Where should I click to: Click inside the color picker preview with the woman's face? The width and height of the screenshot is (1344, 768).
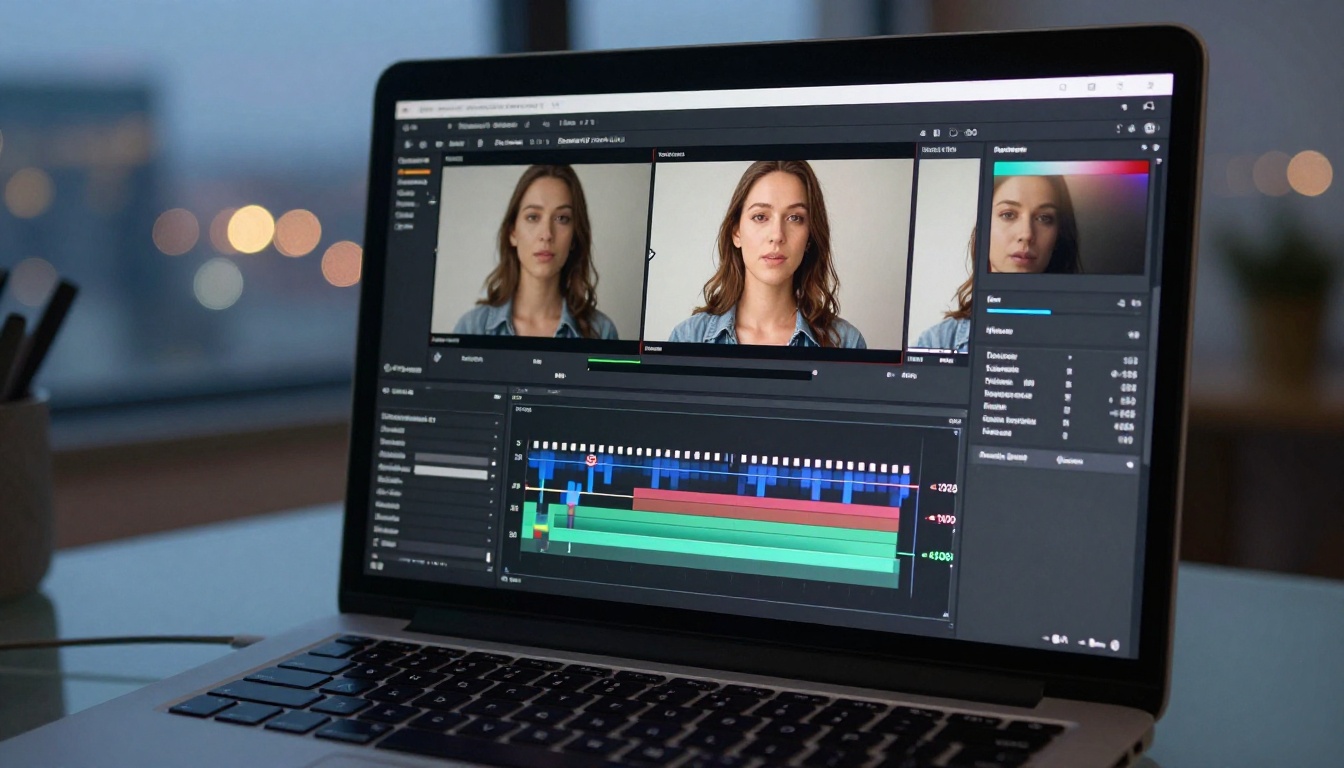click(x=1068, y=224)
